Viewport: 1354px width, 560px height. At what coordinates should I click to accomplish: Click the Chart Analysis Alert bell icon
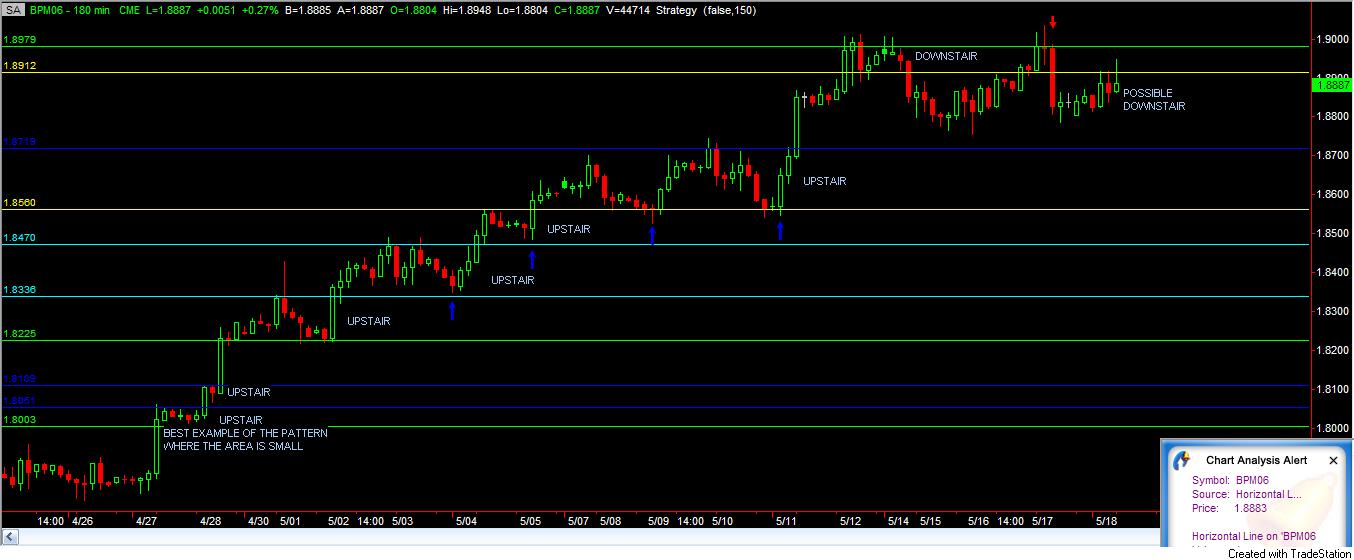(1182, 460)
